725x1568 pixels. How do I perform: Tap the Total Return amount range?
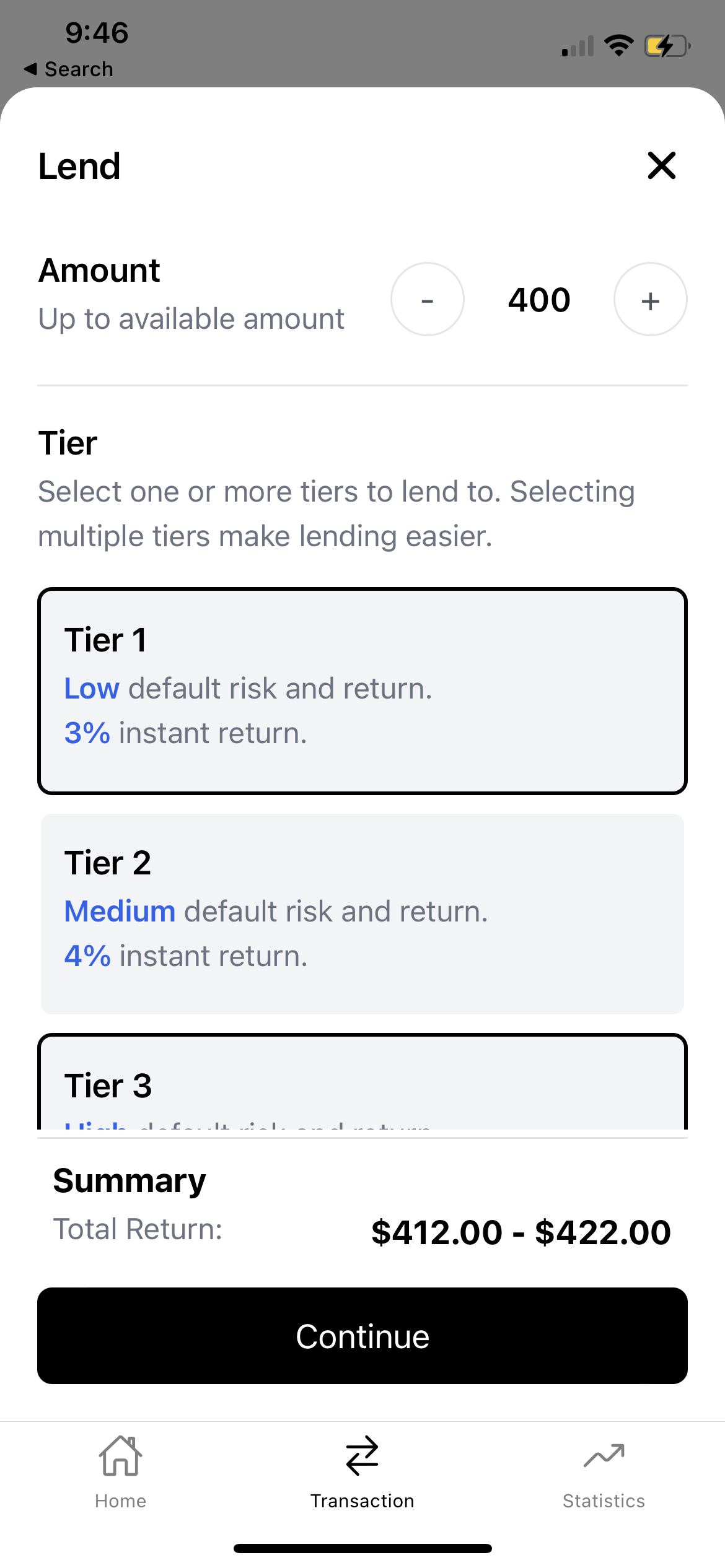click(x=521, y=1232)
